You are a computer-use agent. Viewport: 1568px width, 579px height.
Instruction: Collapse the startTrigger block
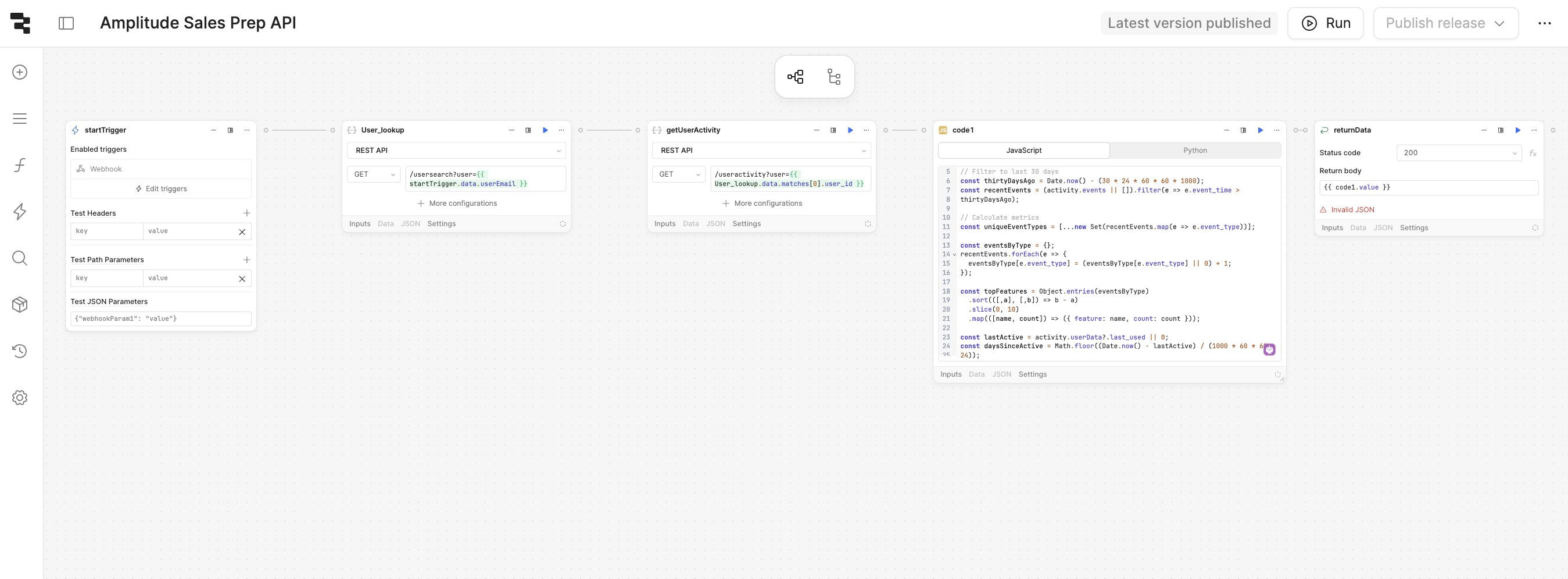coord(214,130)
